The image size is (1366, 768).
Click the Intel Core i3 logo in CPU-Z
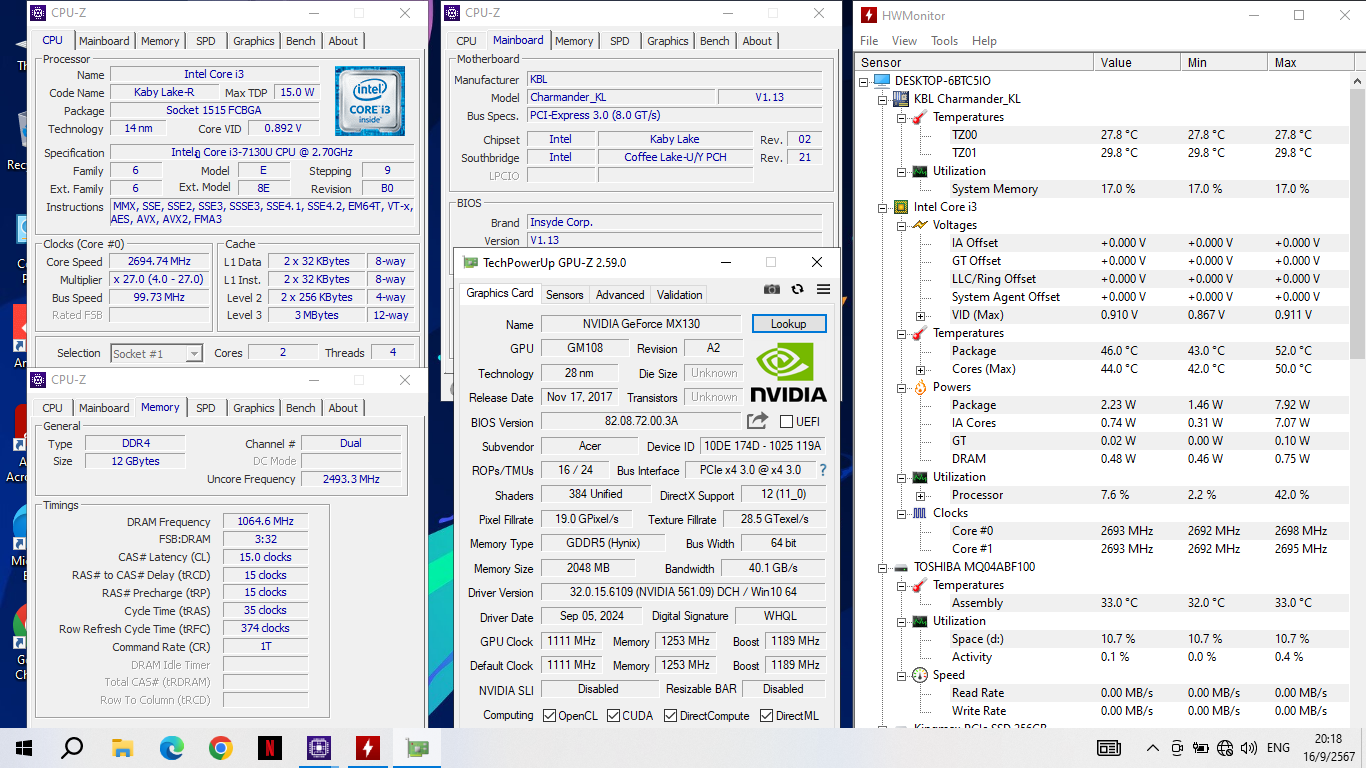click(x=370, y=101)
